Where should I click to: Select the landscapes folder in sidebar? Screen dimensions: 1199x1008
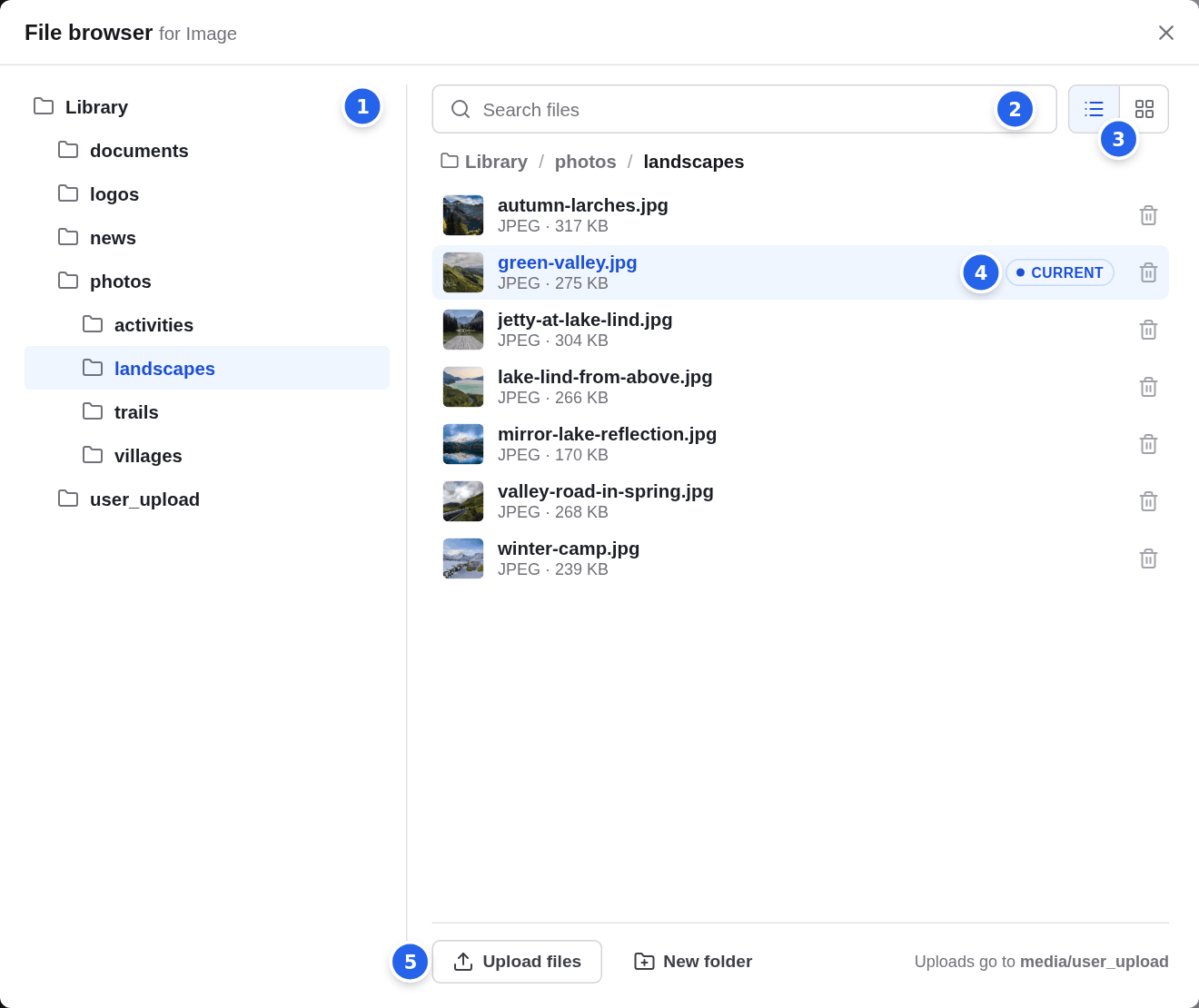point(207,368)
